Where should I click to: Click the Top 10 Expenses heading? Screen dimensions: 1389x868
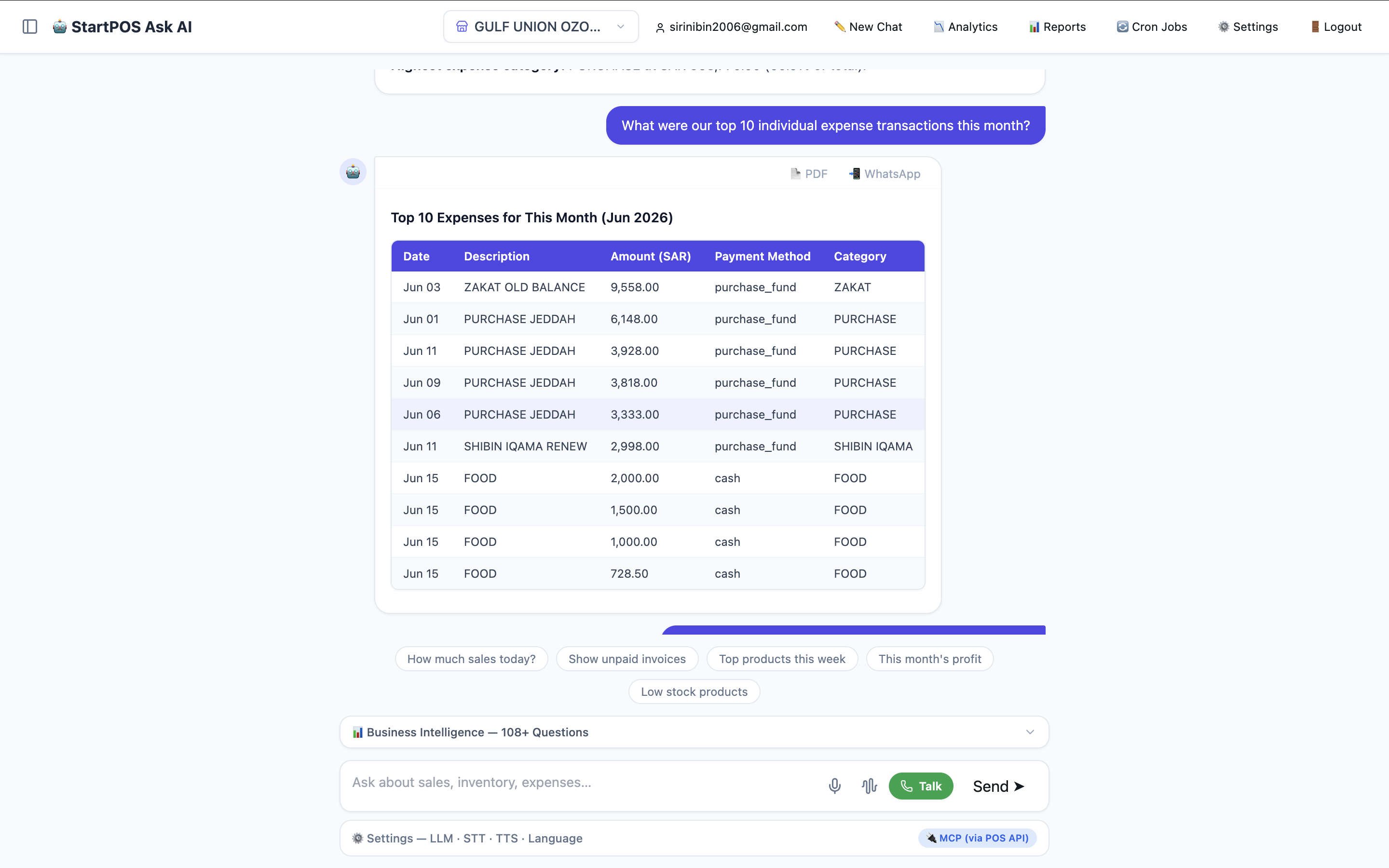[x=531, y=217]
